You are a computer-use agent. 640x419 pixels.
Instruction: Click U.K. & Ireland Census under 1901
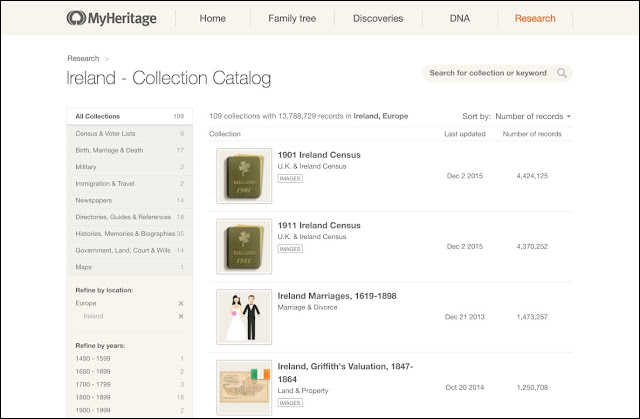tap(312, 166)
